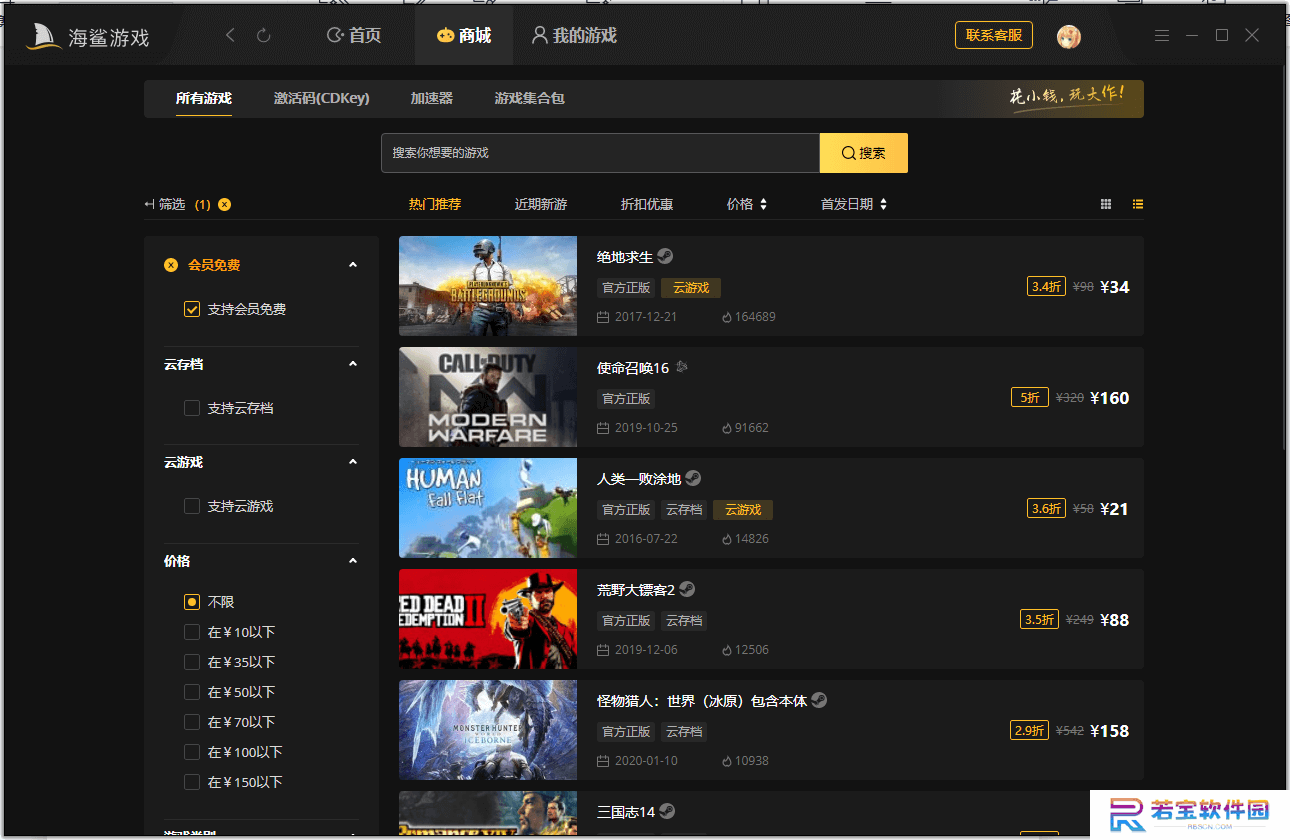Screen dimensions: 1290x840
Task: Sort by 价格 with arrows
Action: pyautogui.click(x=747, y=204)
